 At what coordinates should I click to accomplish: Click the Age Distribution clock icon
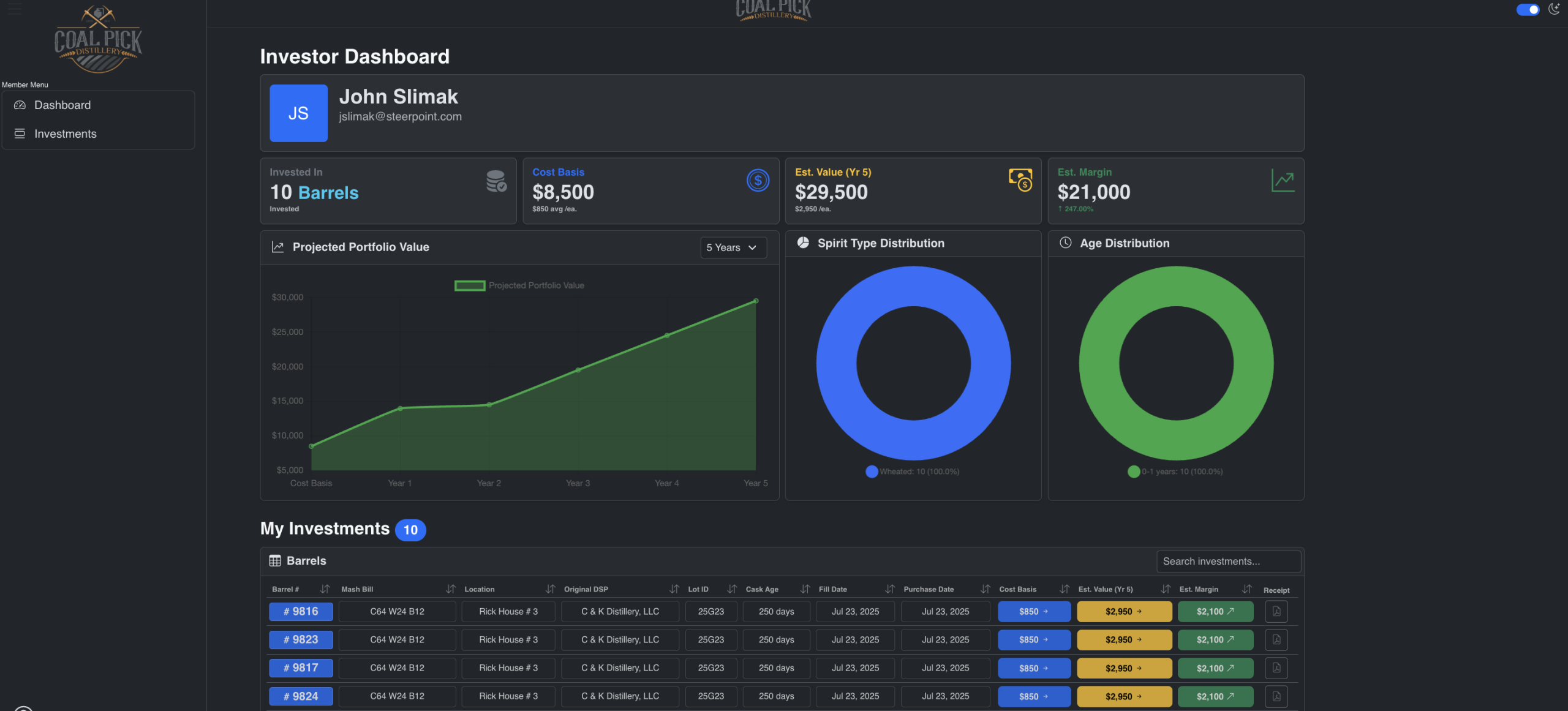(x=1066, y=243)
